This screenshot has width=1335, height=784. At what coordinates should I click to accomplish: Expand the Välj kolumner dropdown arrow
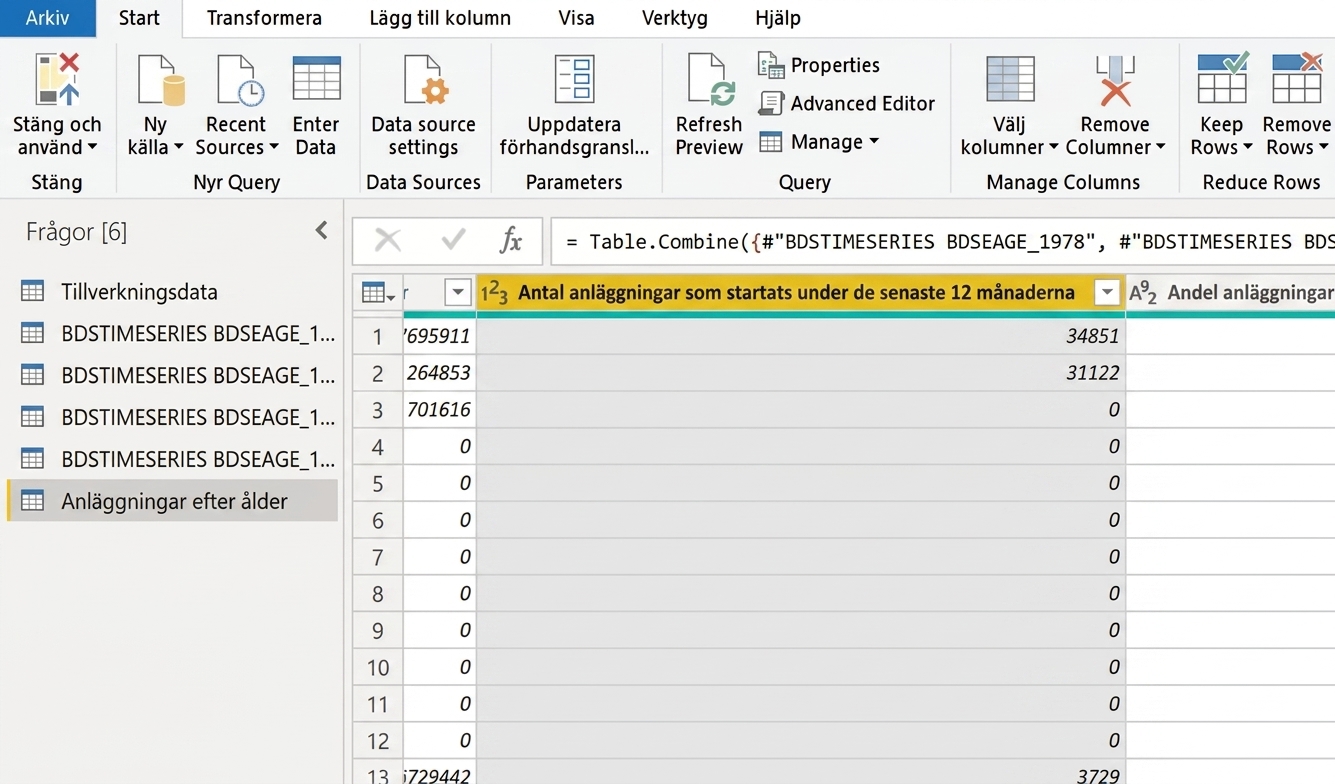click(1053, 148)
